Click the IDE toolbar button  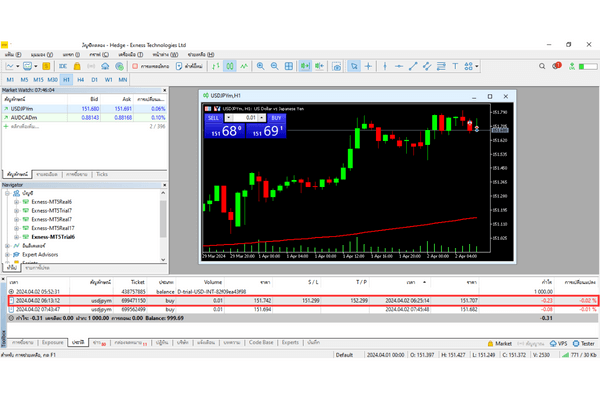point(62,65)
